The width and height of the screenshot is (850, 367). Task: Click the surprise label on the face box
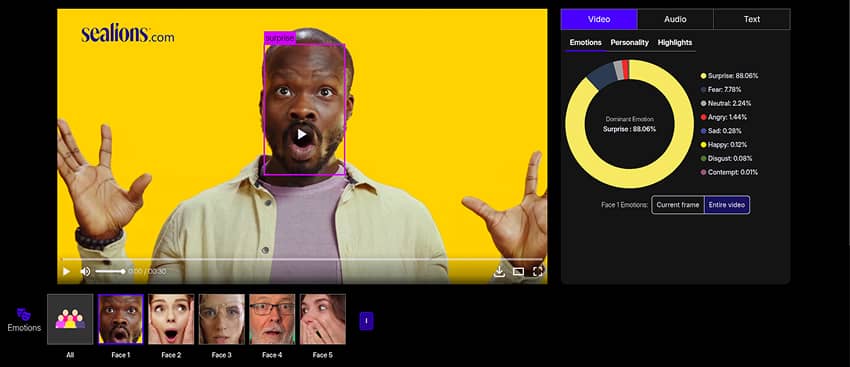tap(279, 38)
